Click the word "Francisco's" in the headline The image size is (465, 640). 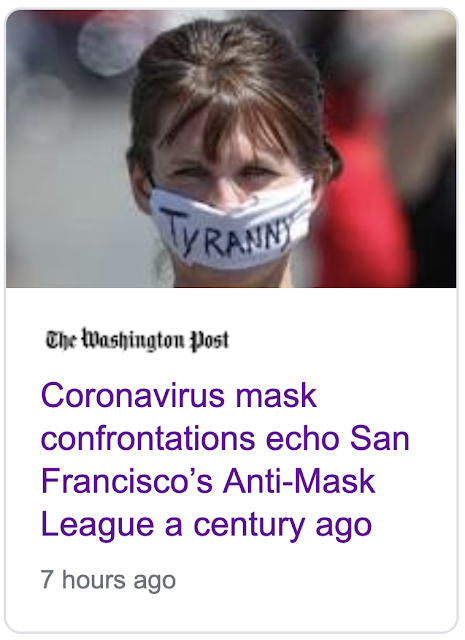click(x=127, y=481)
